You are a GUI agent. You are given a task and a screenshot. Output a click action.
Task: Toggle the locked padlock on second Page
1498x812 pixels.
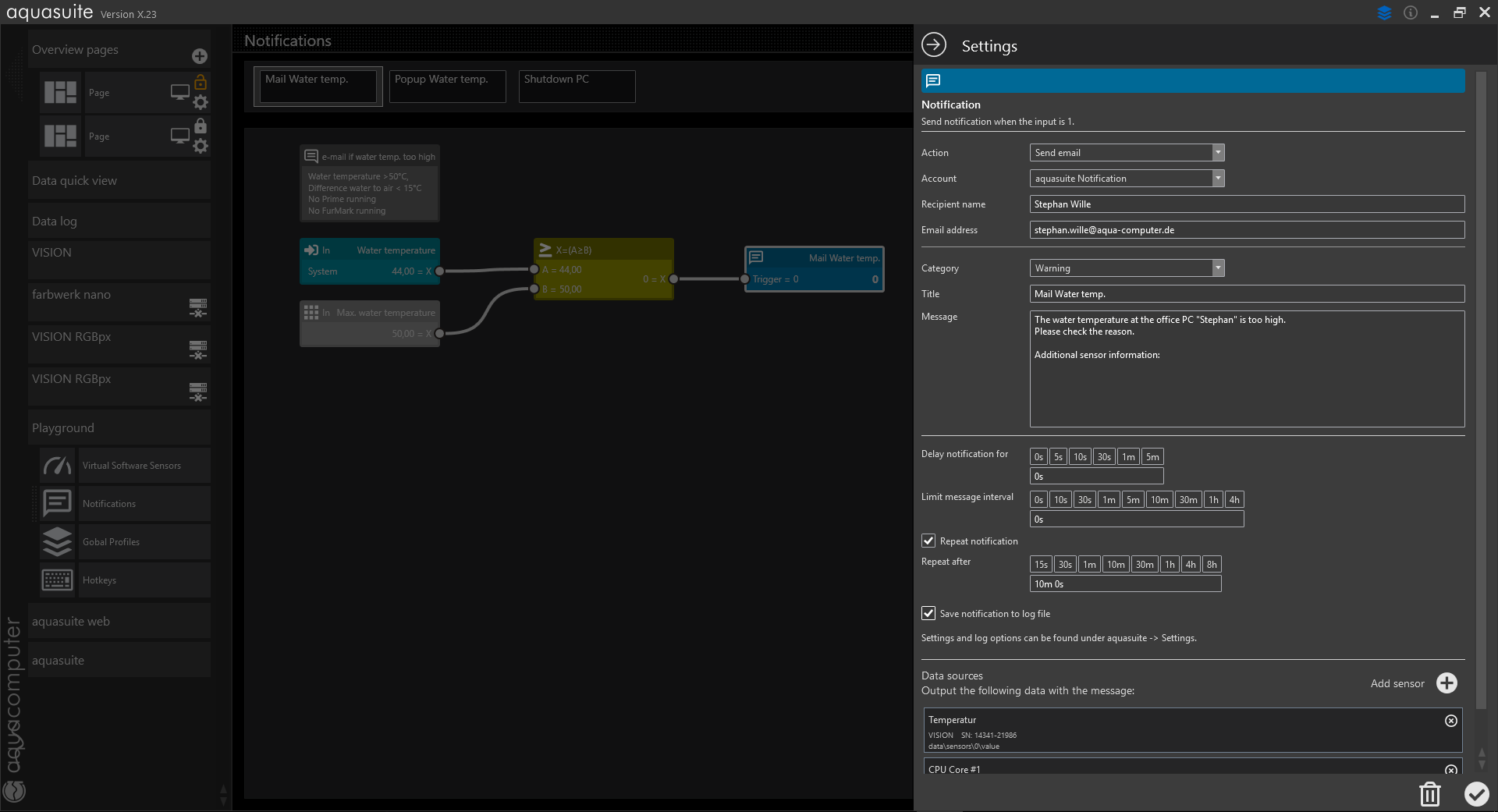[x=201, y=126]
